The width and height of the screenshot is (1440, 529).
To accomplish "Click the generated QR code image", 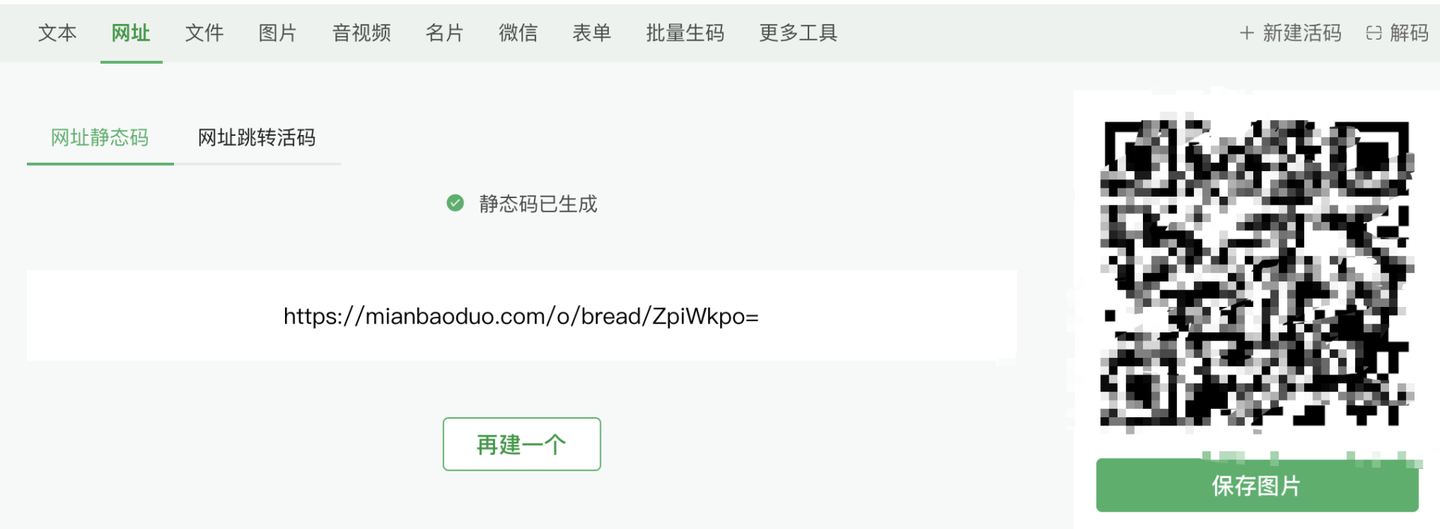I will 1258,277.
